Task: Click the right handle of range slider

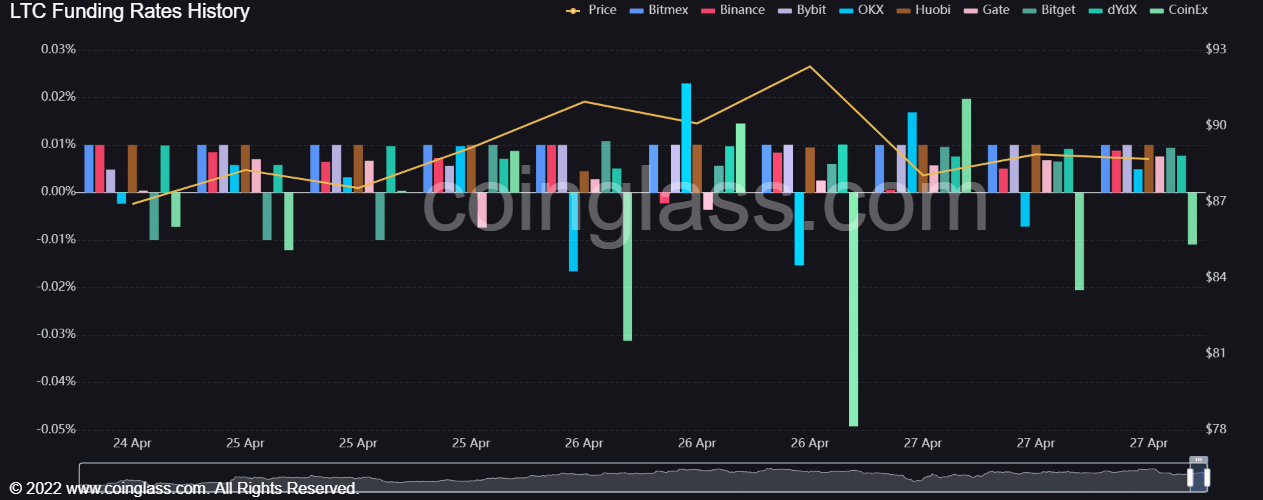Action: point(1207,477)
